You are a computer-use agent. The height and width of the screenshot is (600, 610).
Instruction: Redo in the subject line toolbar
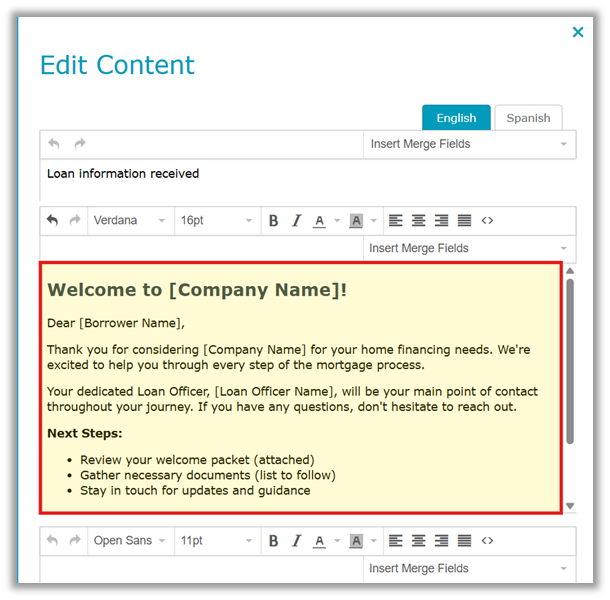[x=80, y=144]
